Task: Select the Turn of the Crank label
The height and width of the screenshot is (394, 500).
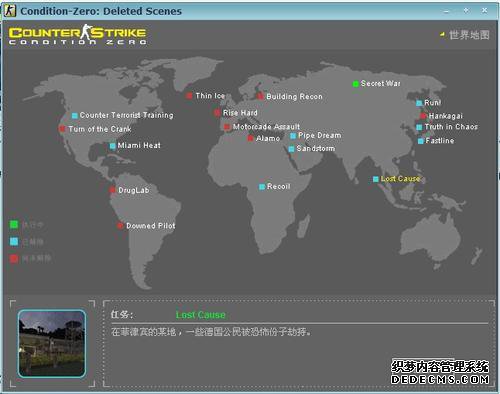Action: tap(100, 129)
